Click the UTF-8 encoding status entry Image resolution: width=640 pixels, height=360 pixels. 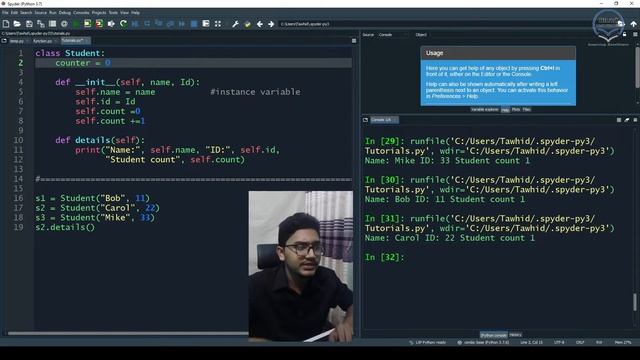[559, 342]
